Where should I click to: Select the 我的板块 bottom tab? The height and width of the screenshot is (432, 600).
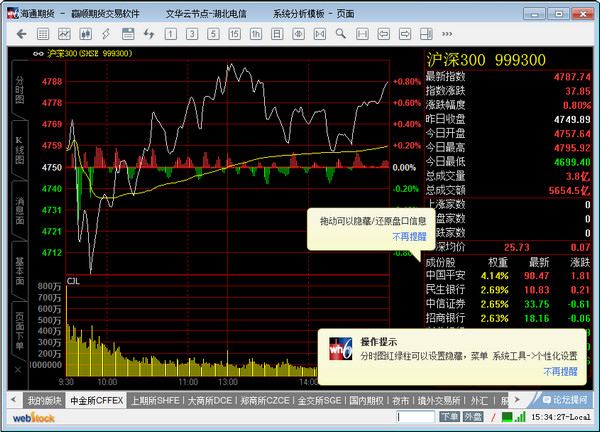coord(44,401)
